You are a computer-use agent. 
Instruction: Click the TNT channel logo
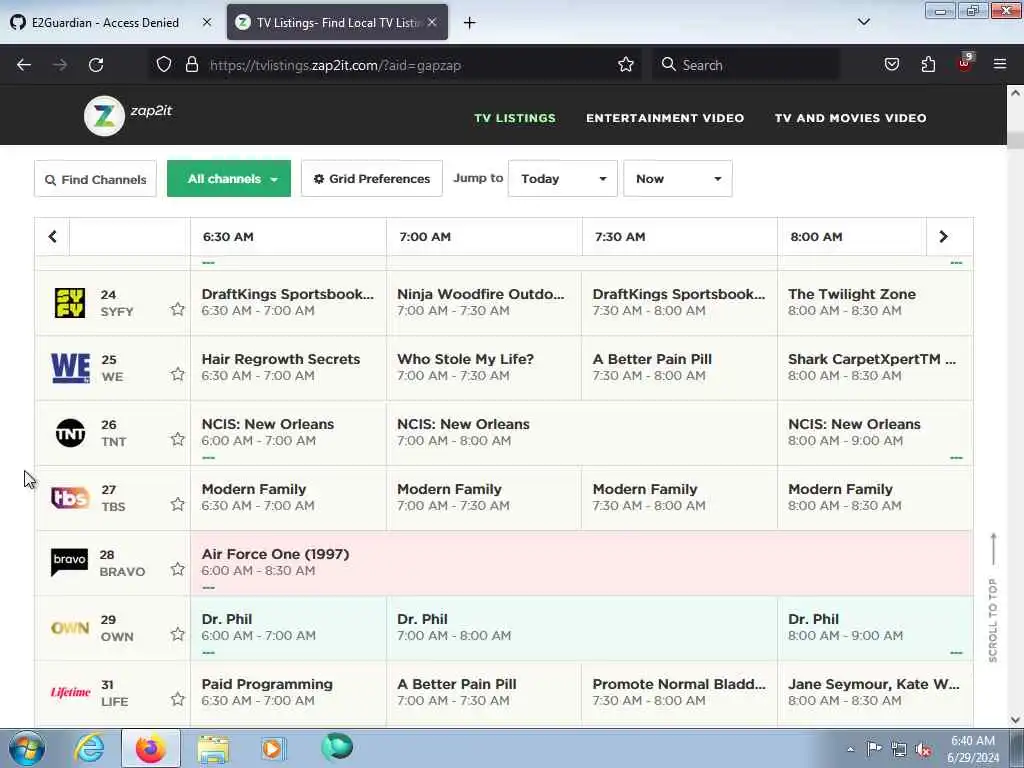pos(70,432)
